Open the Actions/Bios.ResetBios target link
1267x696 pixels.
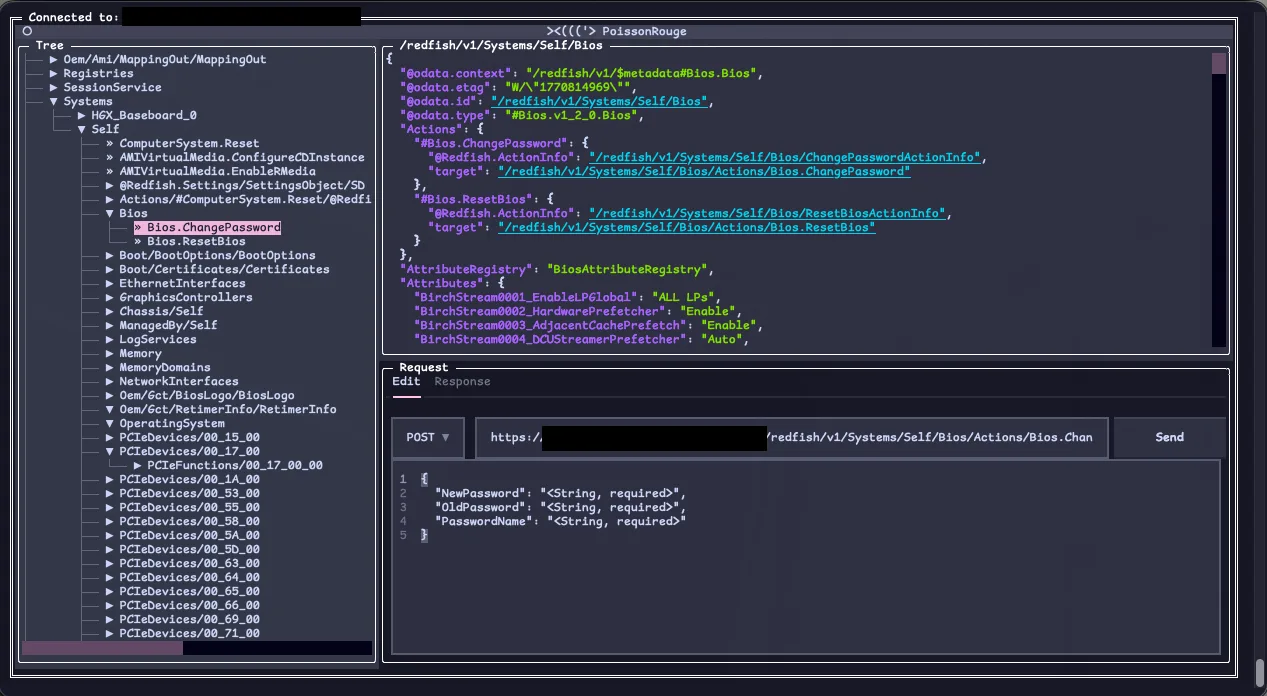tap(686, 227)
